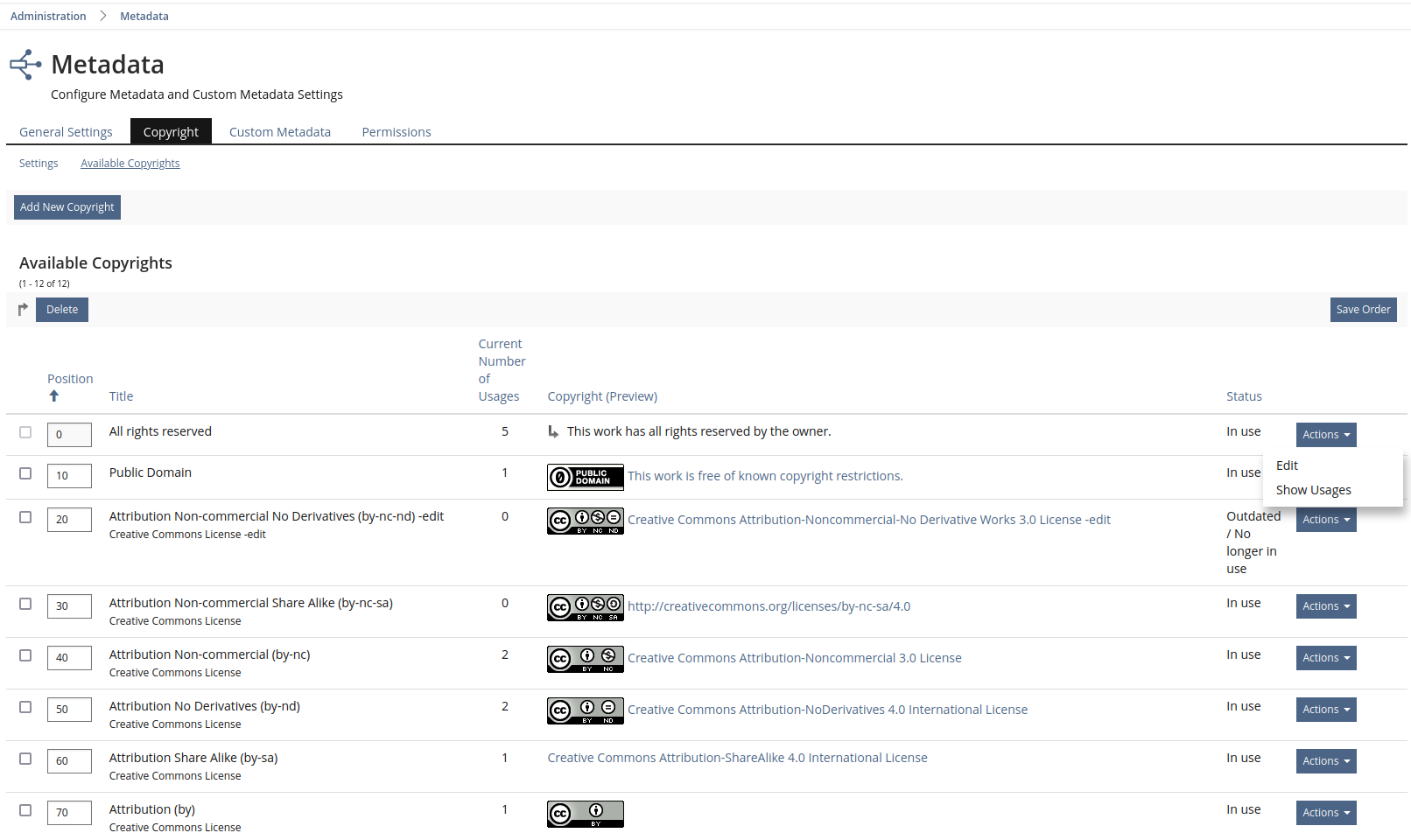Click the move-selected arrow icon beside Delete
The image size is (1411, 840).
[22, 309]
